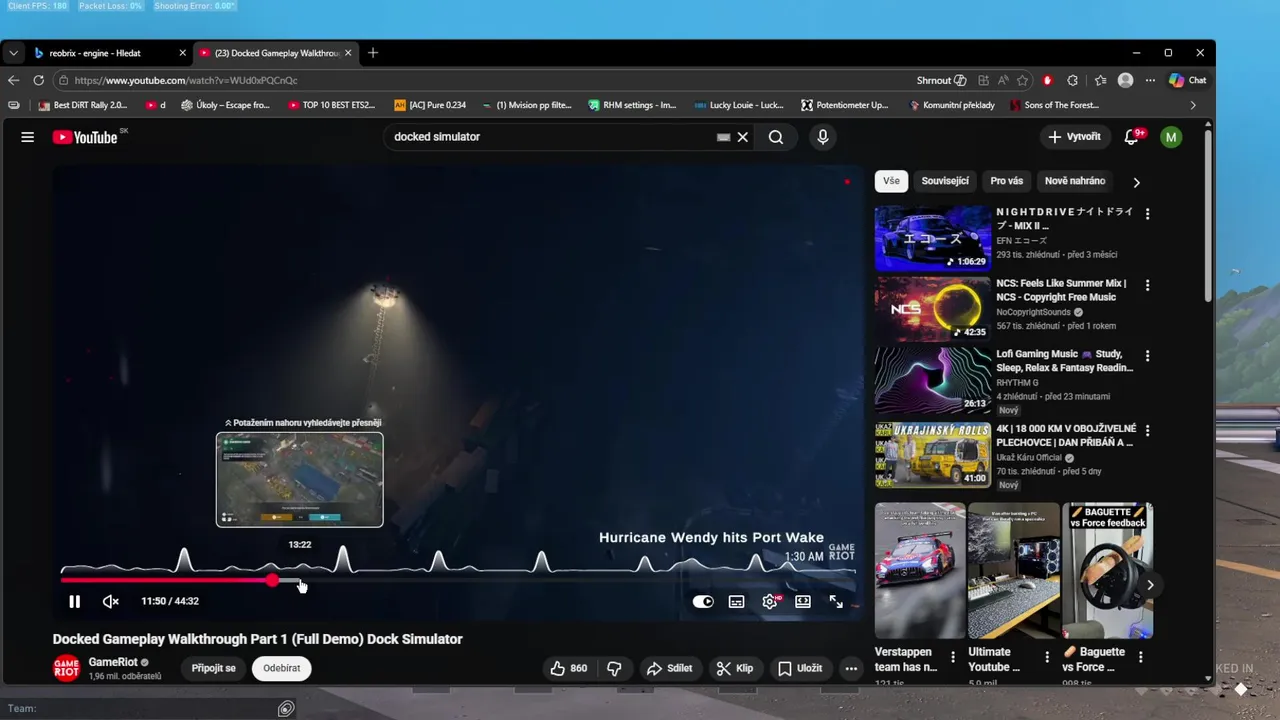Screen dimensions: 1280x720
Task: Like the video with 860 likes
Action: point(568,668)
